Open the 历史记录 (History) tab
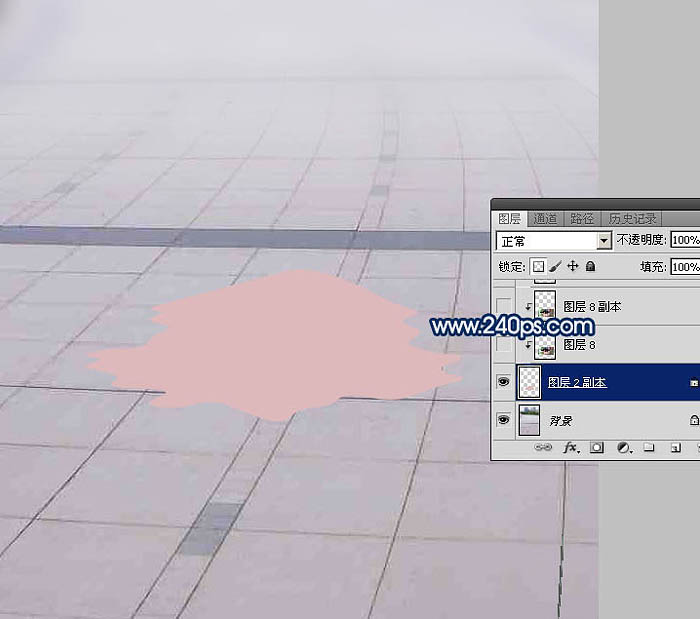Screen dimensions: 700x619 632,219
